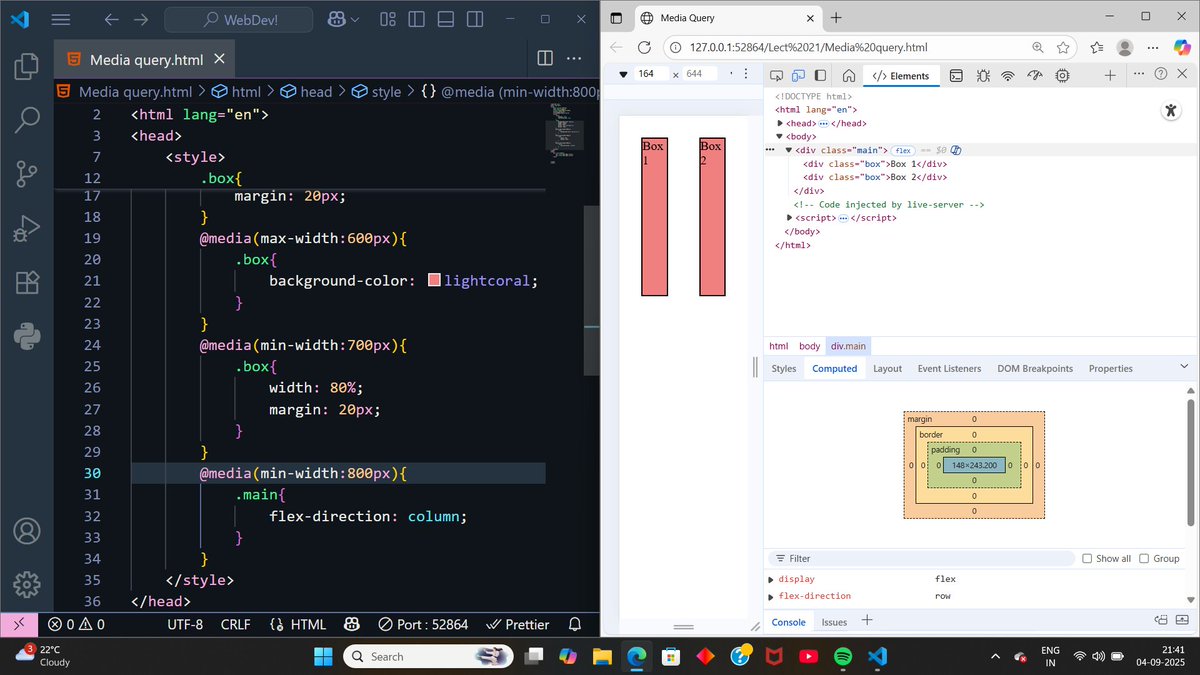Open the DOM Breakpoints tab

click(1035, 369)
